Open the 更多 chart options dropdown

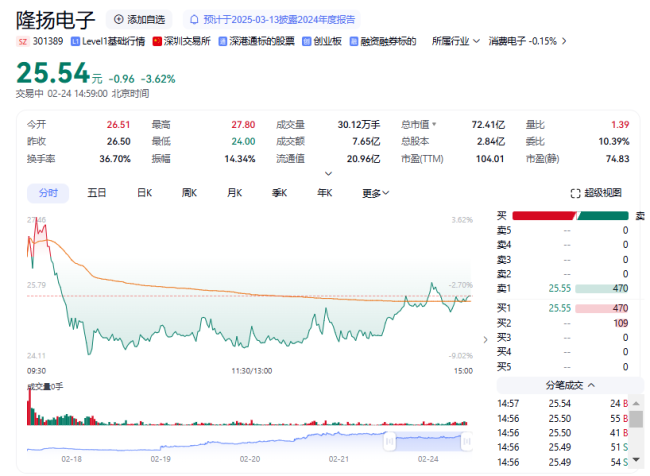[x=376, y=193]
